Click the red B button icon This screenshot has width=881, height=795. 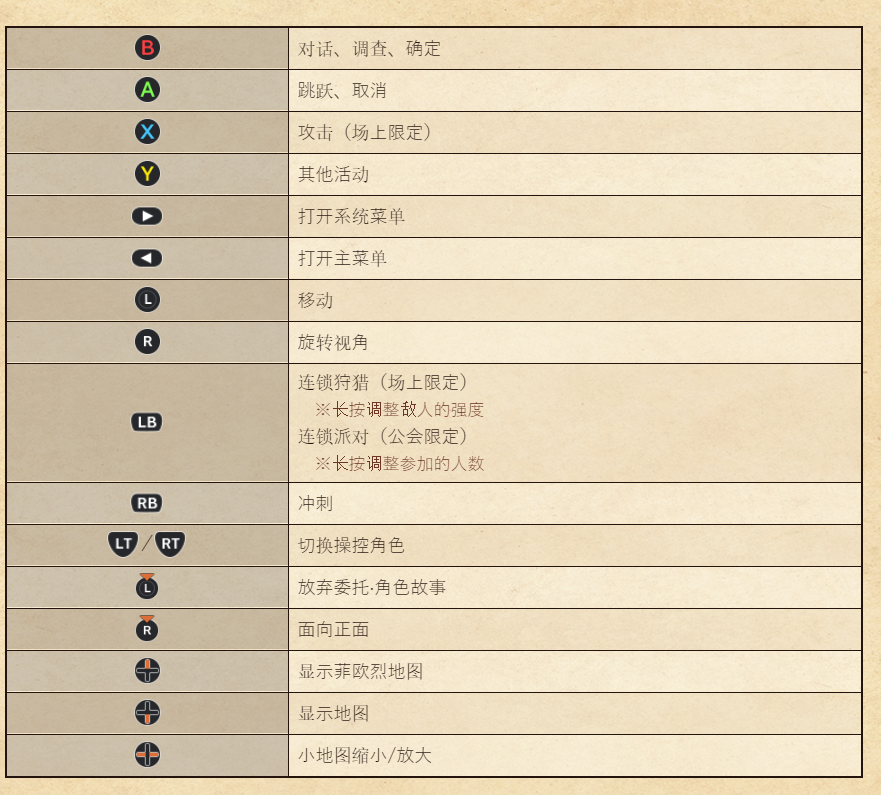147,48
